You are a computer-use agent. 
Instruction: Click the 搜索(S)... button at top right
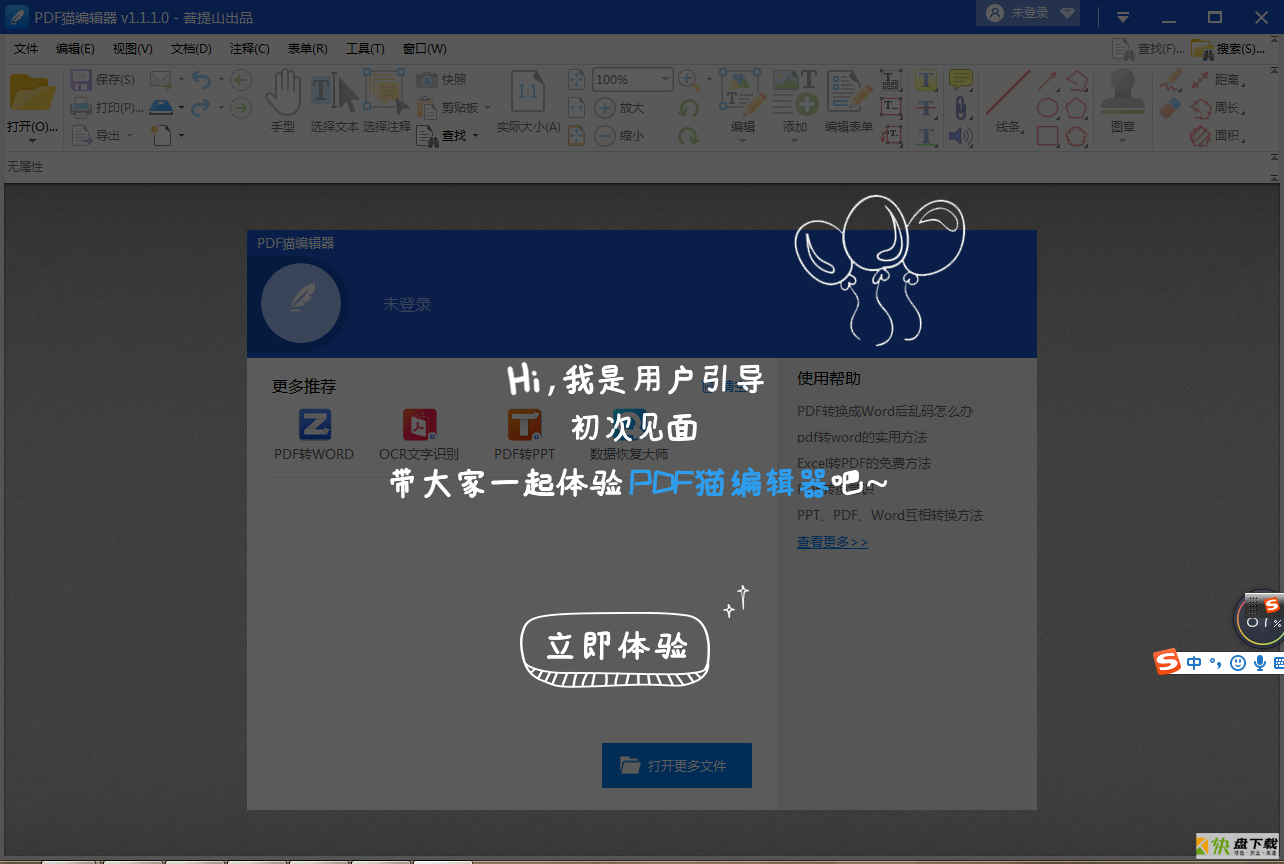(x=1228, y=48)
